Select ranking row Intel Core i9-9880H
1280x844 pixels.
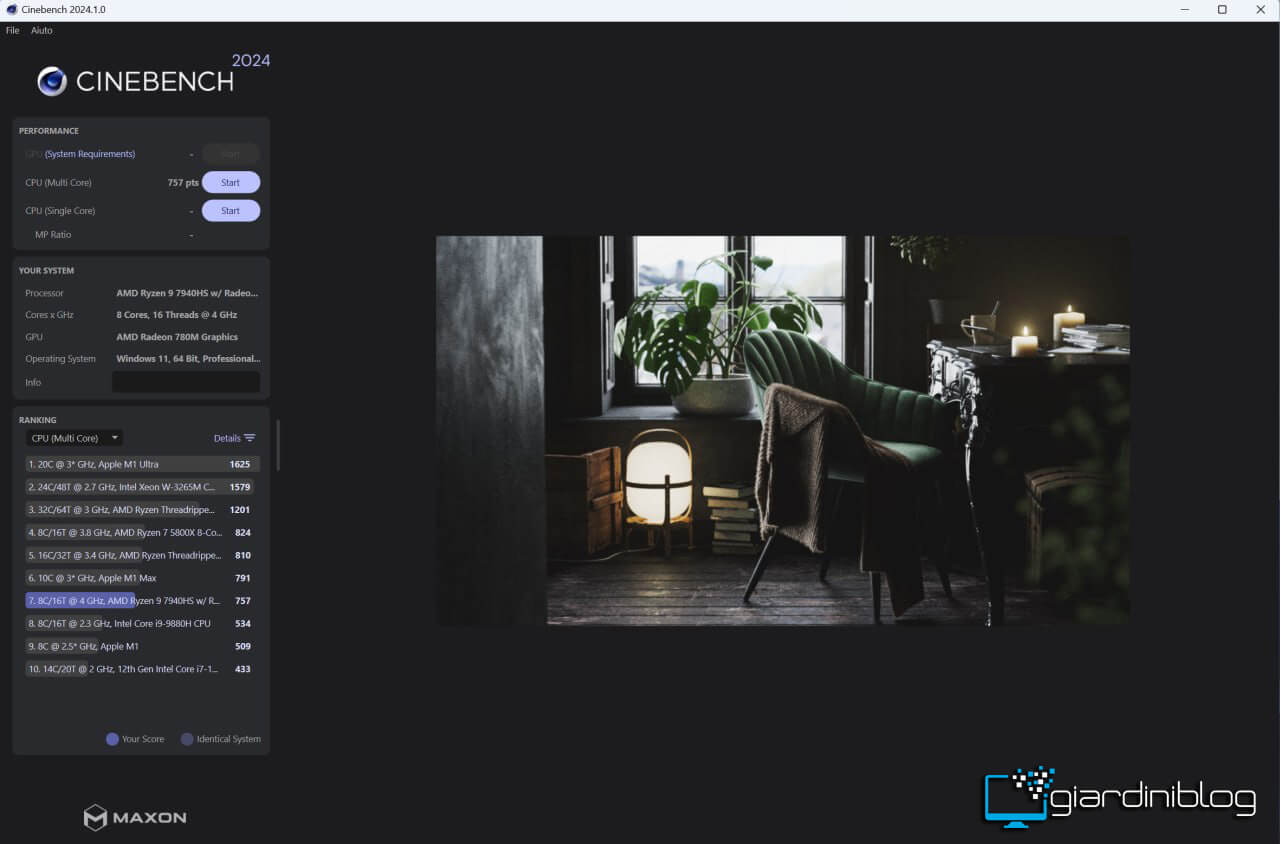pyautogui.click(x=142, y=623)
